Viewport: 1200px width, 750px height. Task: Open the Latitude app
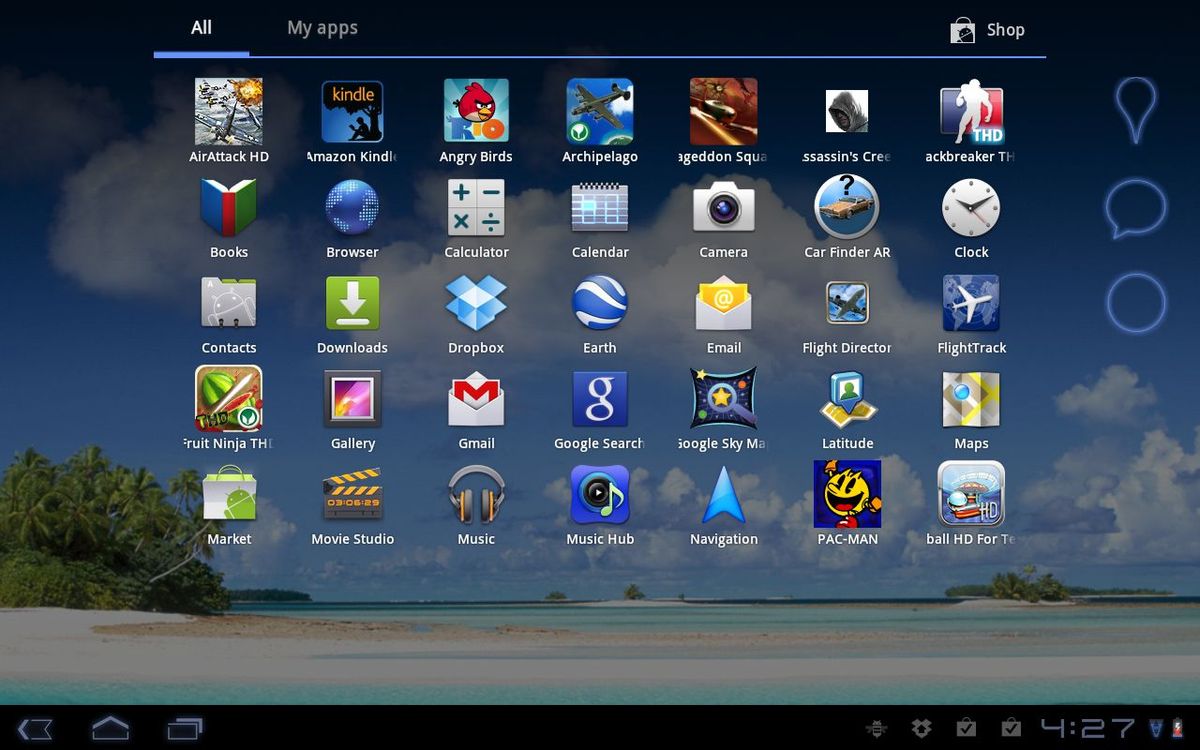coord(847,399)
